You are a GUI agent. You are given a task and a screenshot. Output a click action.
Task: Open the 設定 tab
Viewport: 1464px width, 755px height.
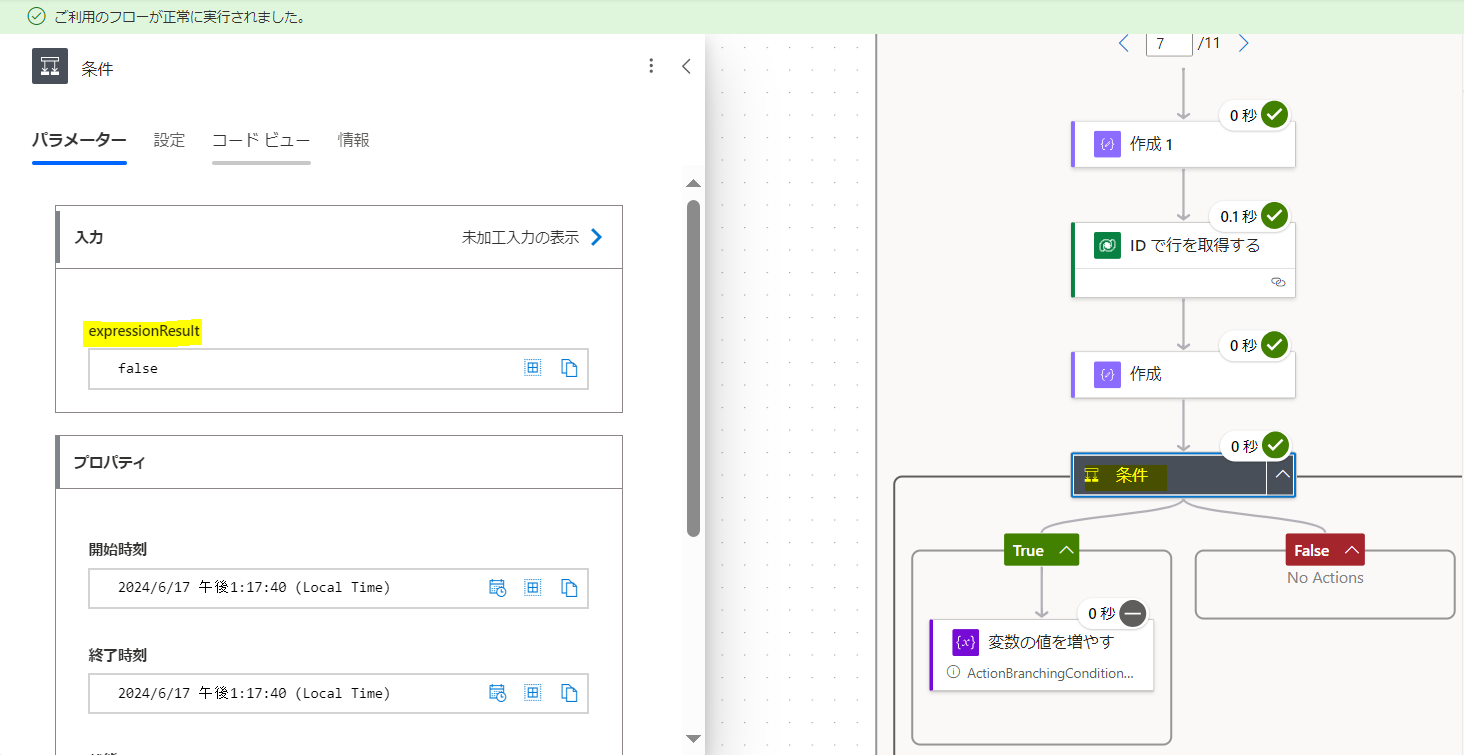pyautogui.click(x=169, y=140)
